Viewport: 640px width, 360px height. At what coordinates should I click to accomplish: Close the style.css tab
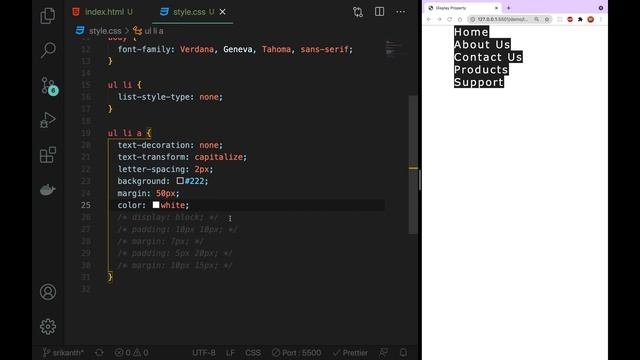pos(222,12)
